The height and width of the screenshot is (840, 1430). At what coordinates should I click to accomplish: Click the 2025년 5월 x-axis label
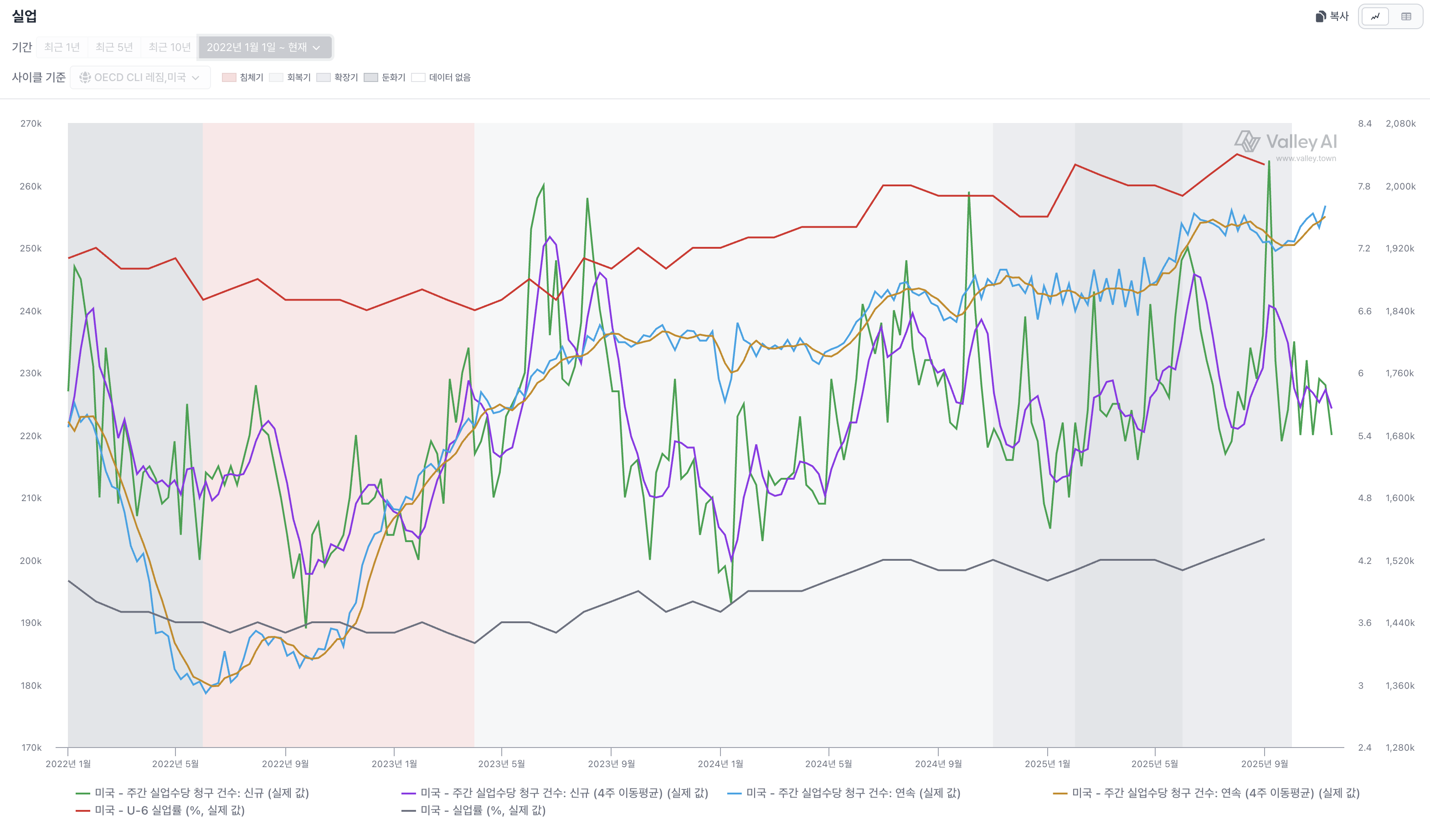coord(1155,764)
